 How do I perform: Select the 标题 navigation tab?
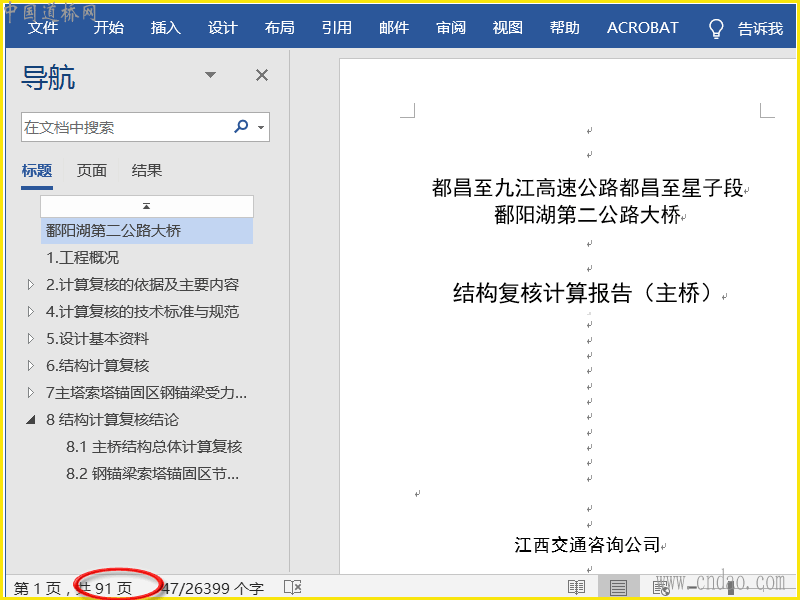click(x=37, y=170)
